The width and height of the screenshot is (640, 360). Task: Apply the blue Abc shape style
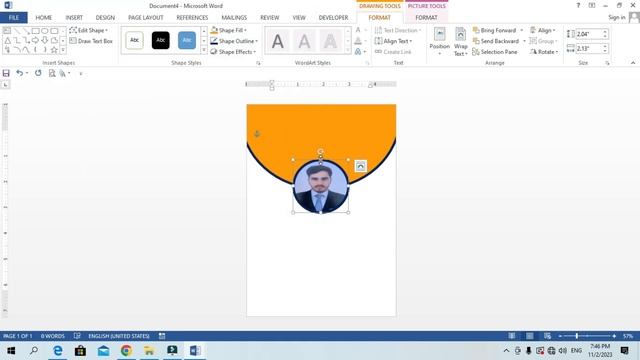pos(187,40)
